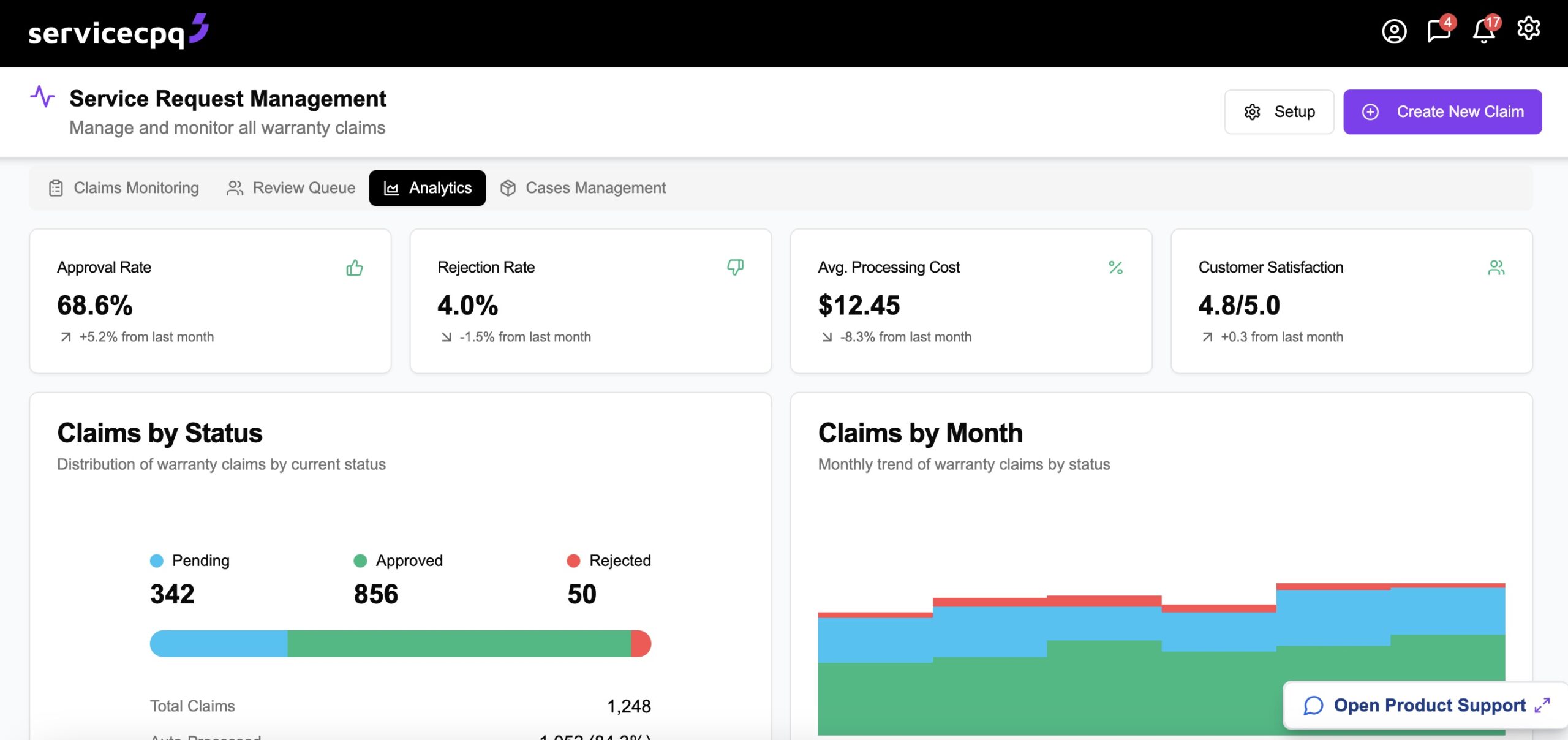Click thumbs-up icon on Approval Rate card
The width and height of the screenshot is (1568, 740).
point(355,268)
